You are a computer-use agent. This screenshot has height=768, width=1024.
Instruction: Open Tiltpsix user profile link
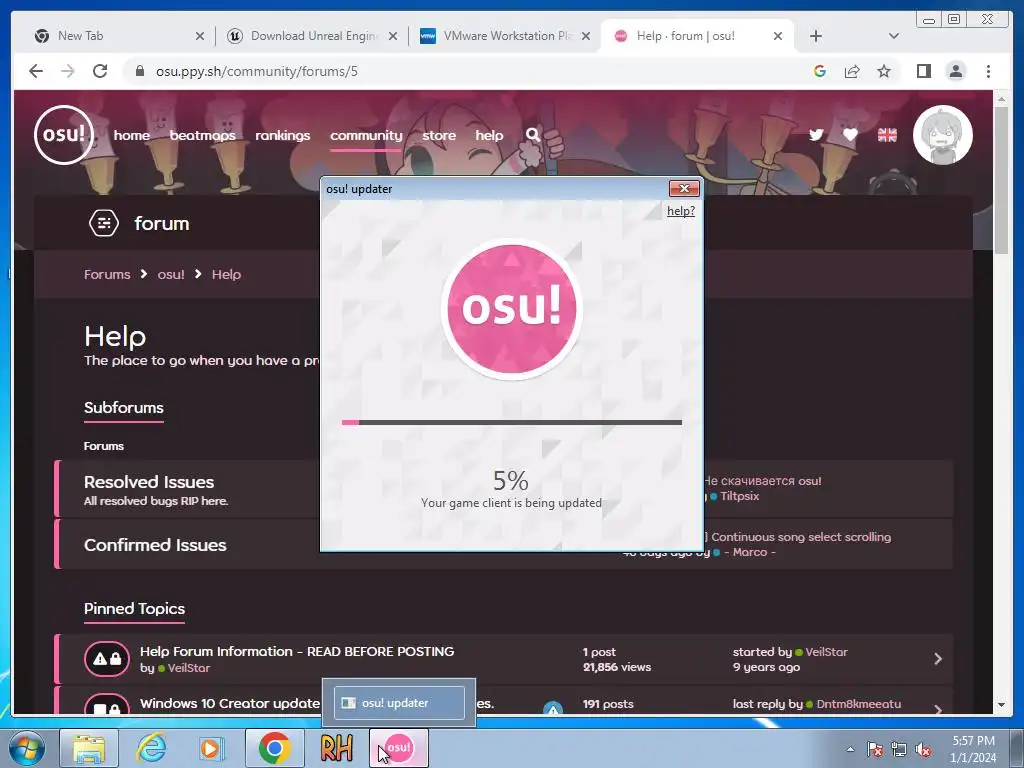tap(739, 496)
